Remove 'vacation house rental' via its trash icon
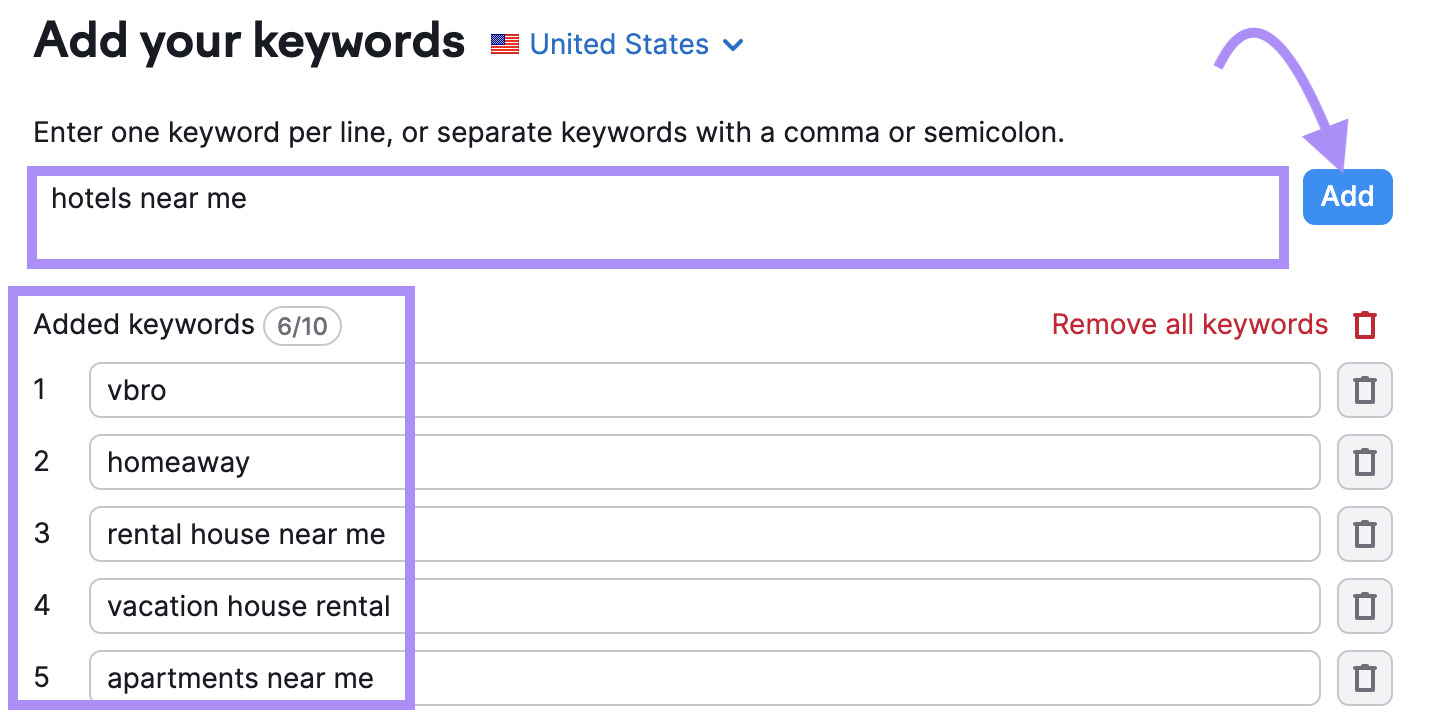 click(1364, 606)
